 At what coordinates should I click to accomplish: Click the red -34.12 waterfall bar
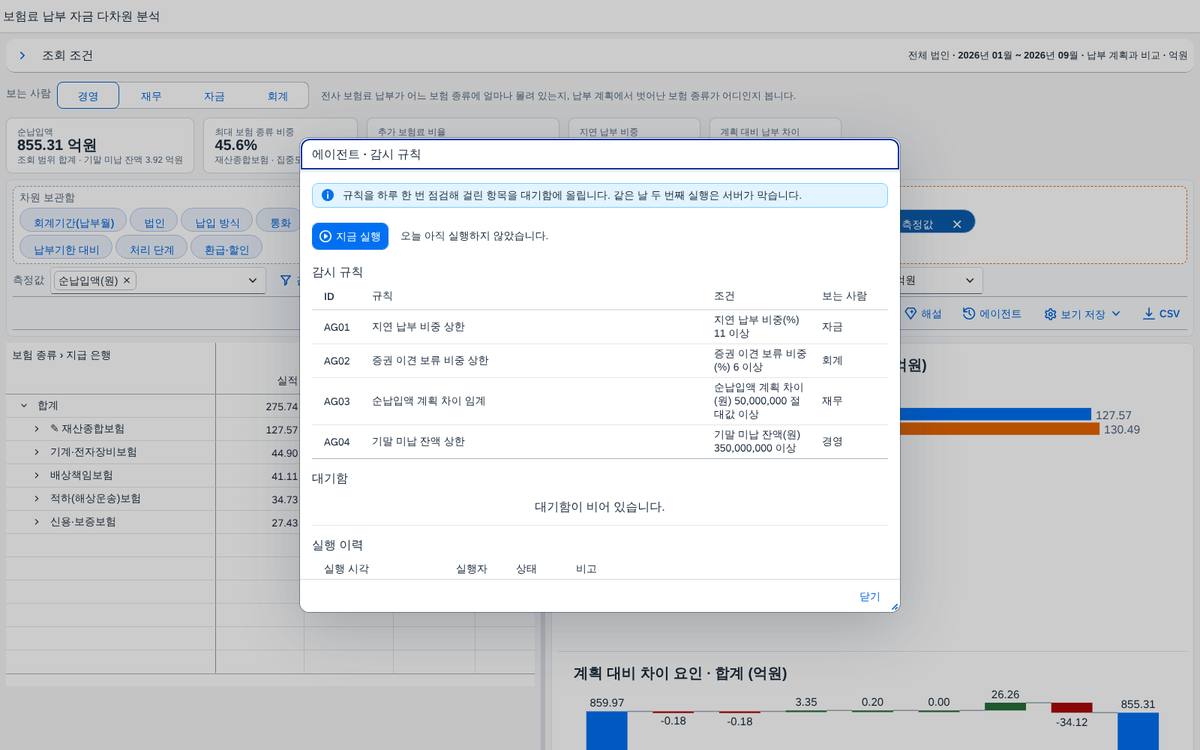[1072, 708]
